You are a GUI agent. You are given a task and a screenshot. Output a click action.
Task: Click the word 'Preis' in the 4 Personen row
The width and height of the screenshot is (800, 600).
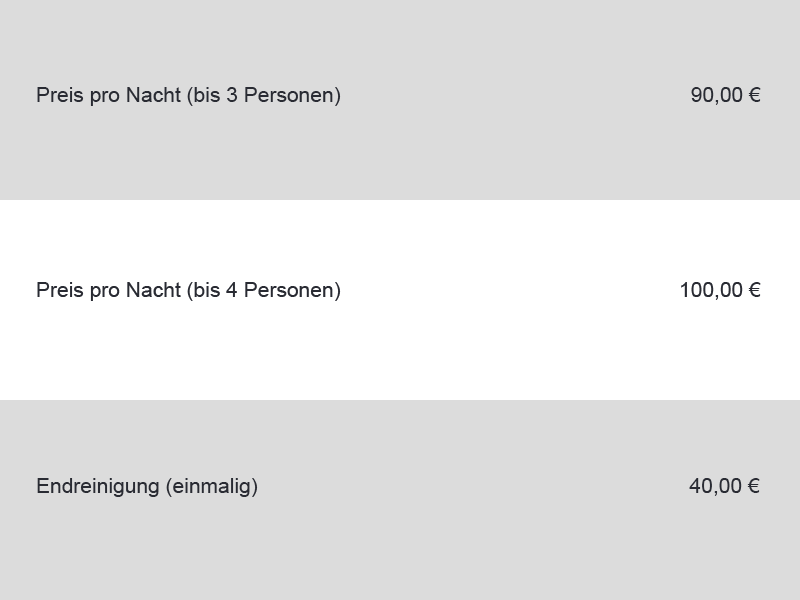(x=60, y=290)
